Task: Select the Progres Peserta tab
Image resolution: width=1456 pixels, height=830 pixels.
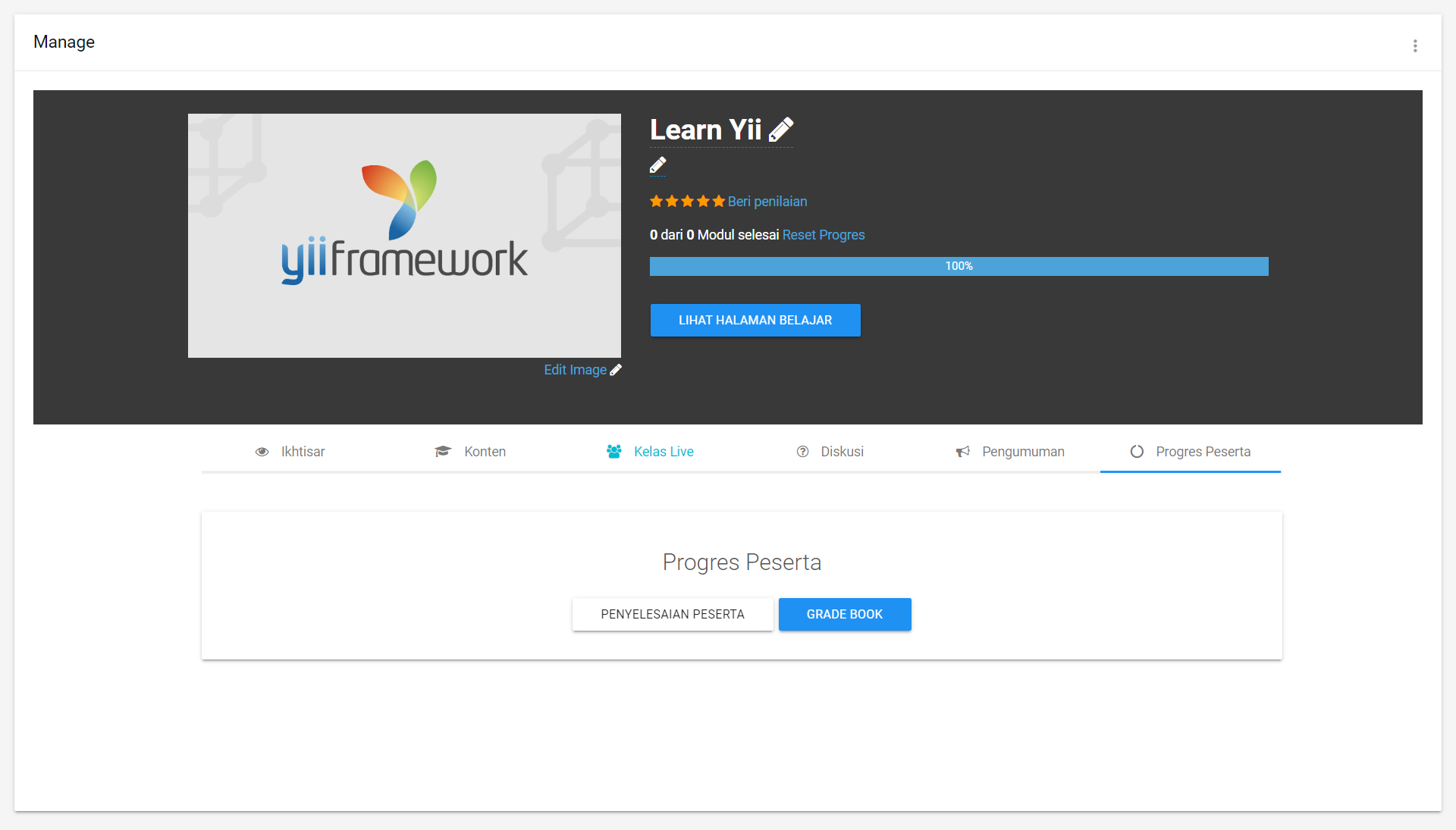Action: [1191, 452]
